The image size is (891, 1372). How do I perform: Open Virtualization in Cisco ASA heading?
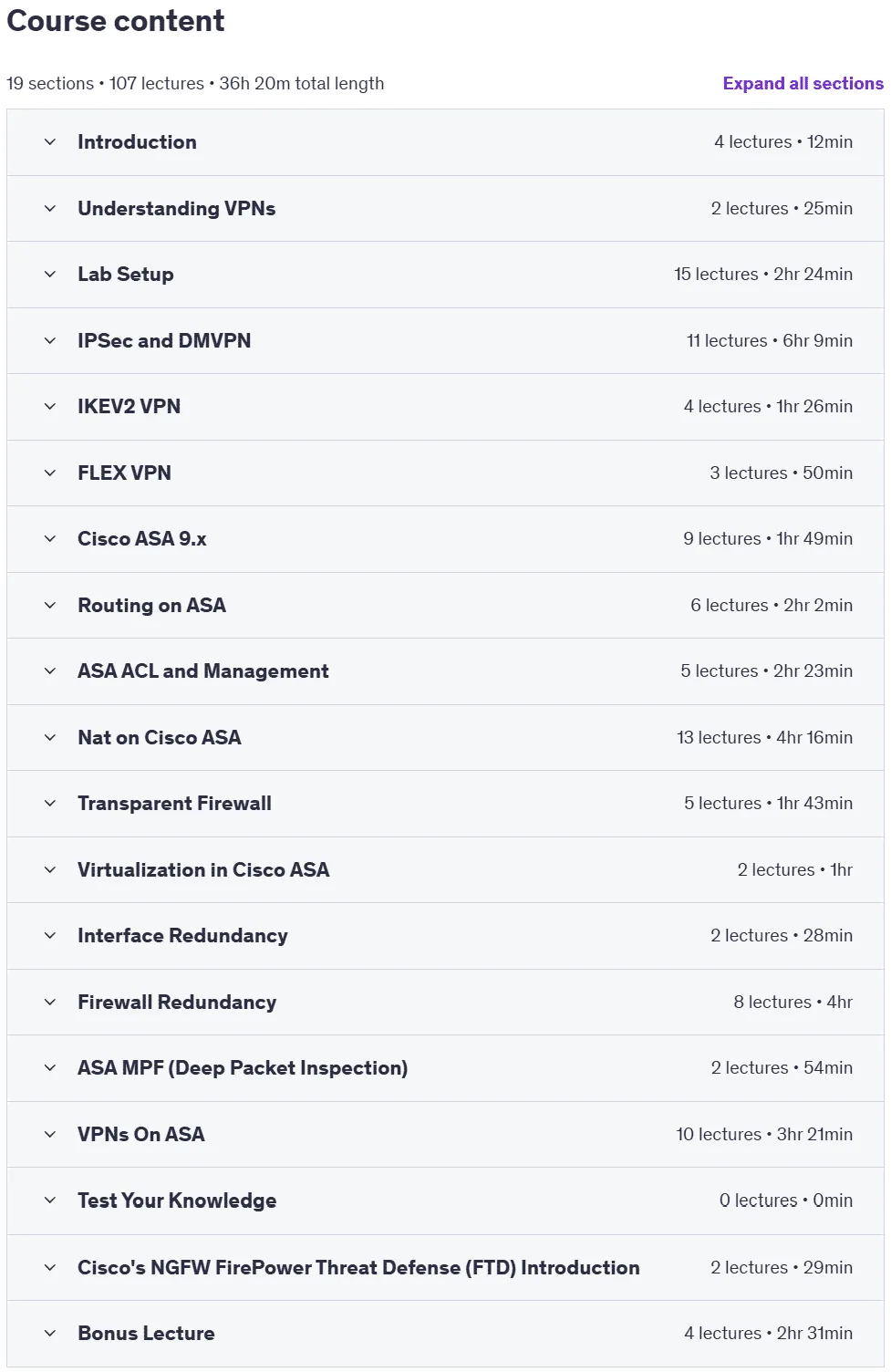pyautogui.click(x=203, y=870)
